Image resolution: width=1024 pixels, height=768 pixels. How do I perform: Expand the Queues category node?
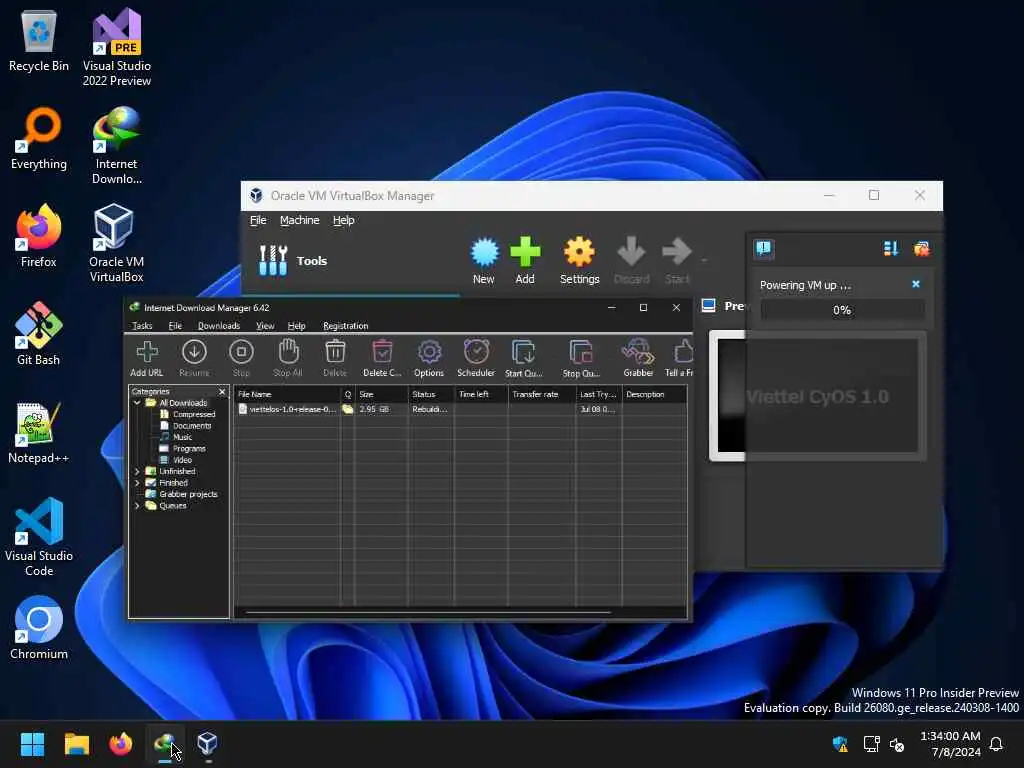(137, 505)
